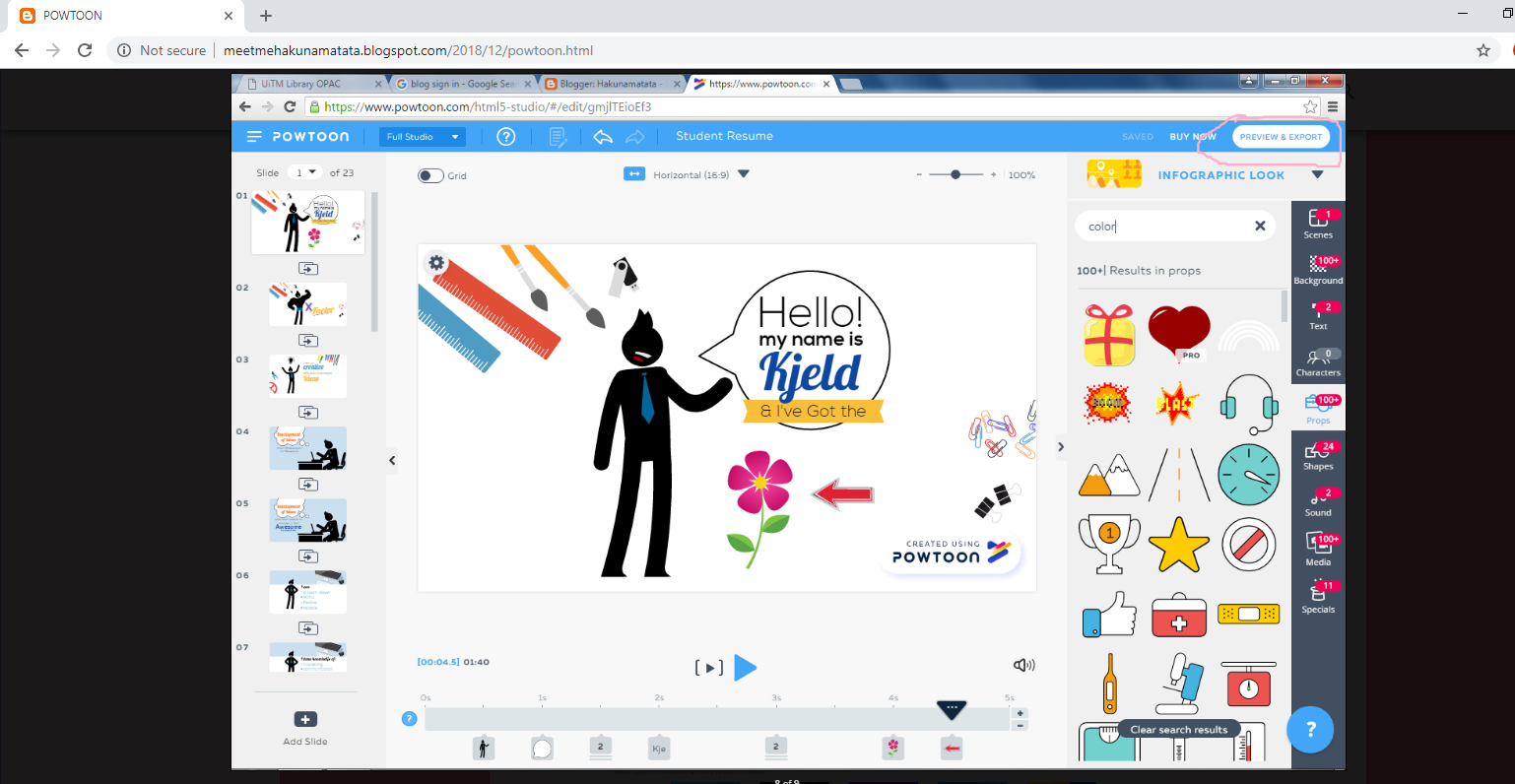Open a new outer Chrome tab
This screenshot has width=1515, height=784.
tap(266, 16)
